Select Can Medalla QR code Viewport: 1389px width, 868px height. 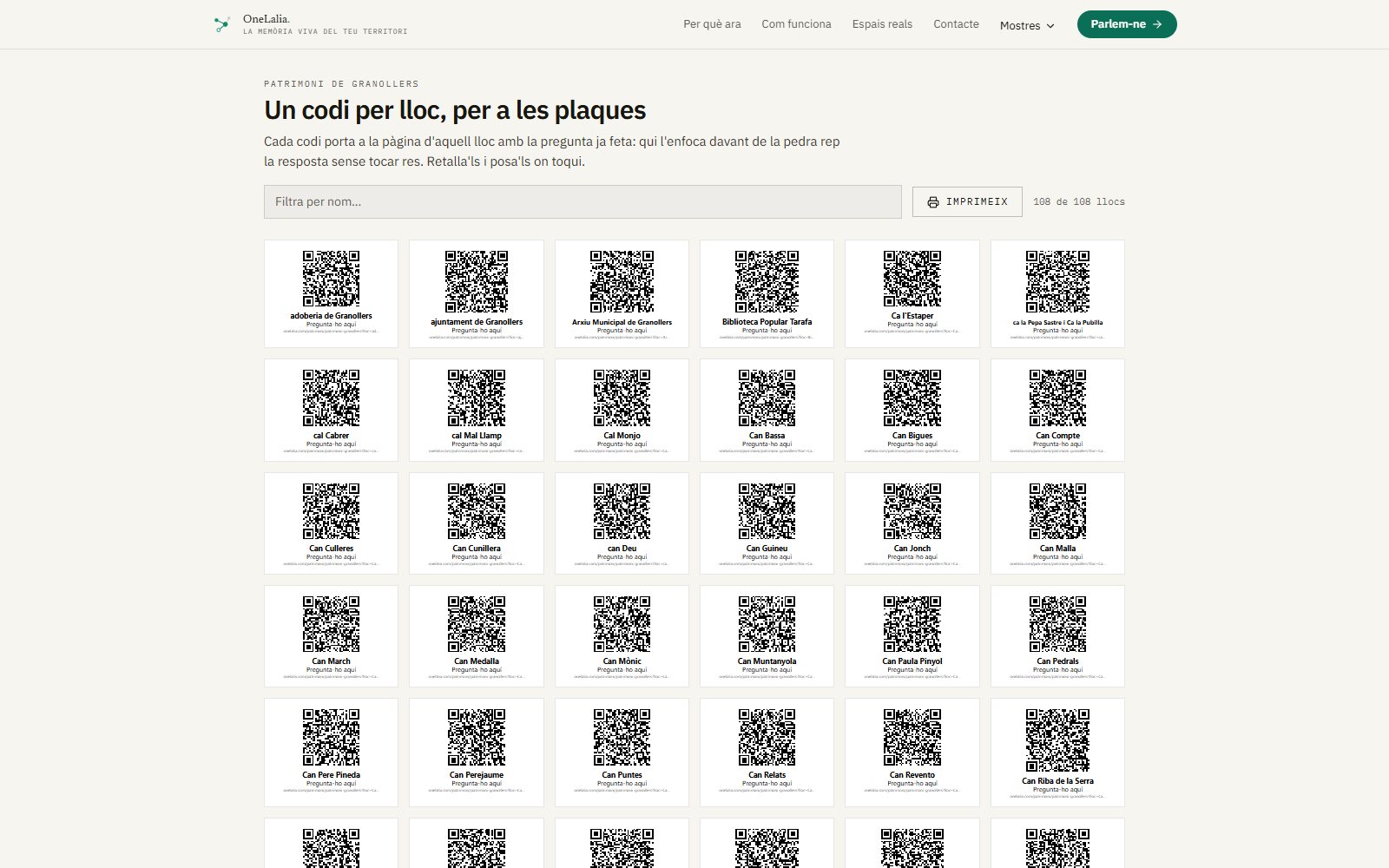(477, 624)
